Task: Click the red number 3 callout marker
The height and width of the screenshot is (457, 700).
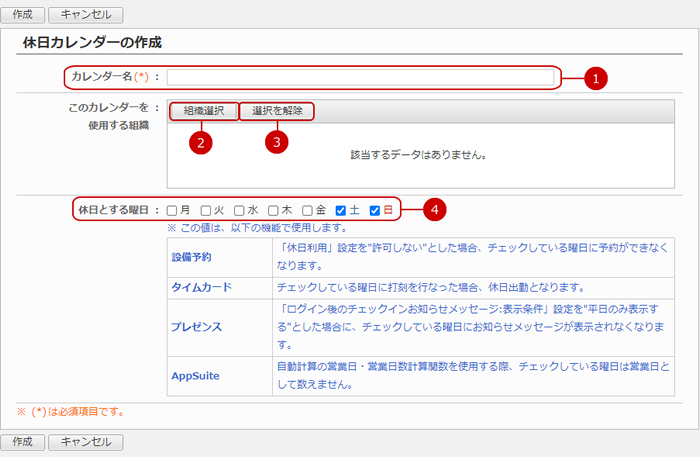Action: [x=277, y=142]
